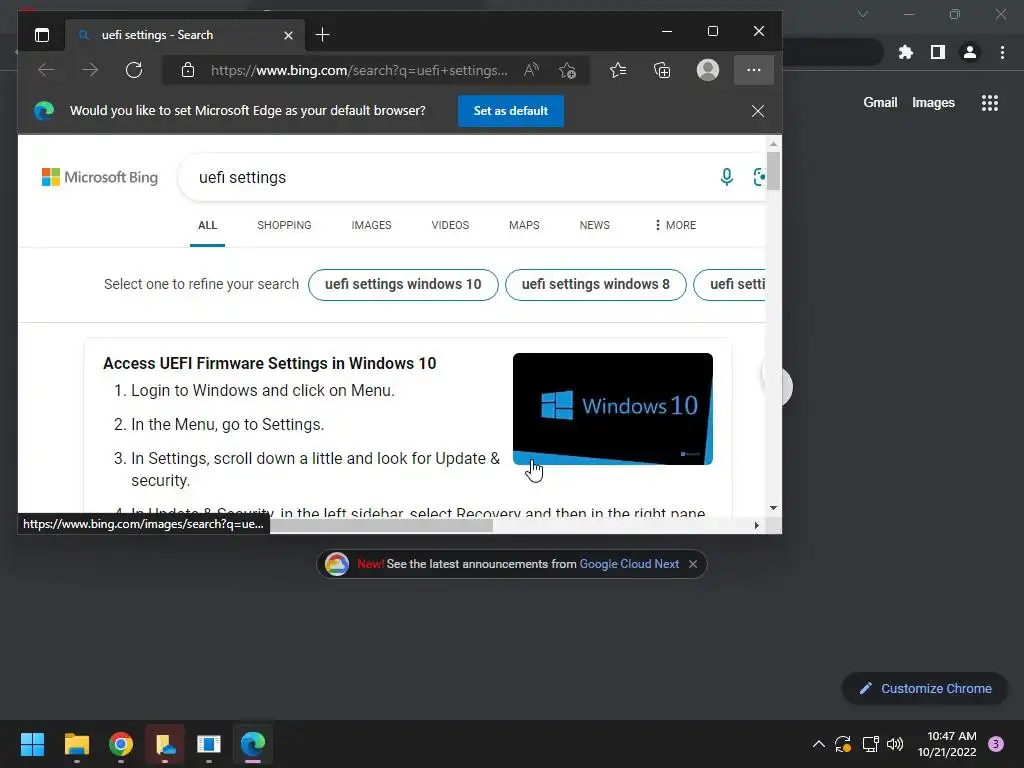Screen dimensions: 1024x768
Task: Open Chrome Extensions puzzle icon
Action: (x=905, y=52)
